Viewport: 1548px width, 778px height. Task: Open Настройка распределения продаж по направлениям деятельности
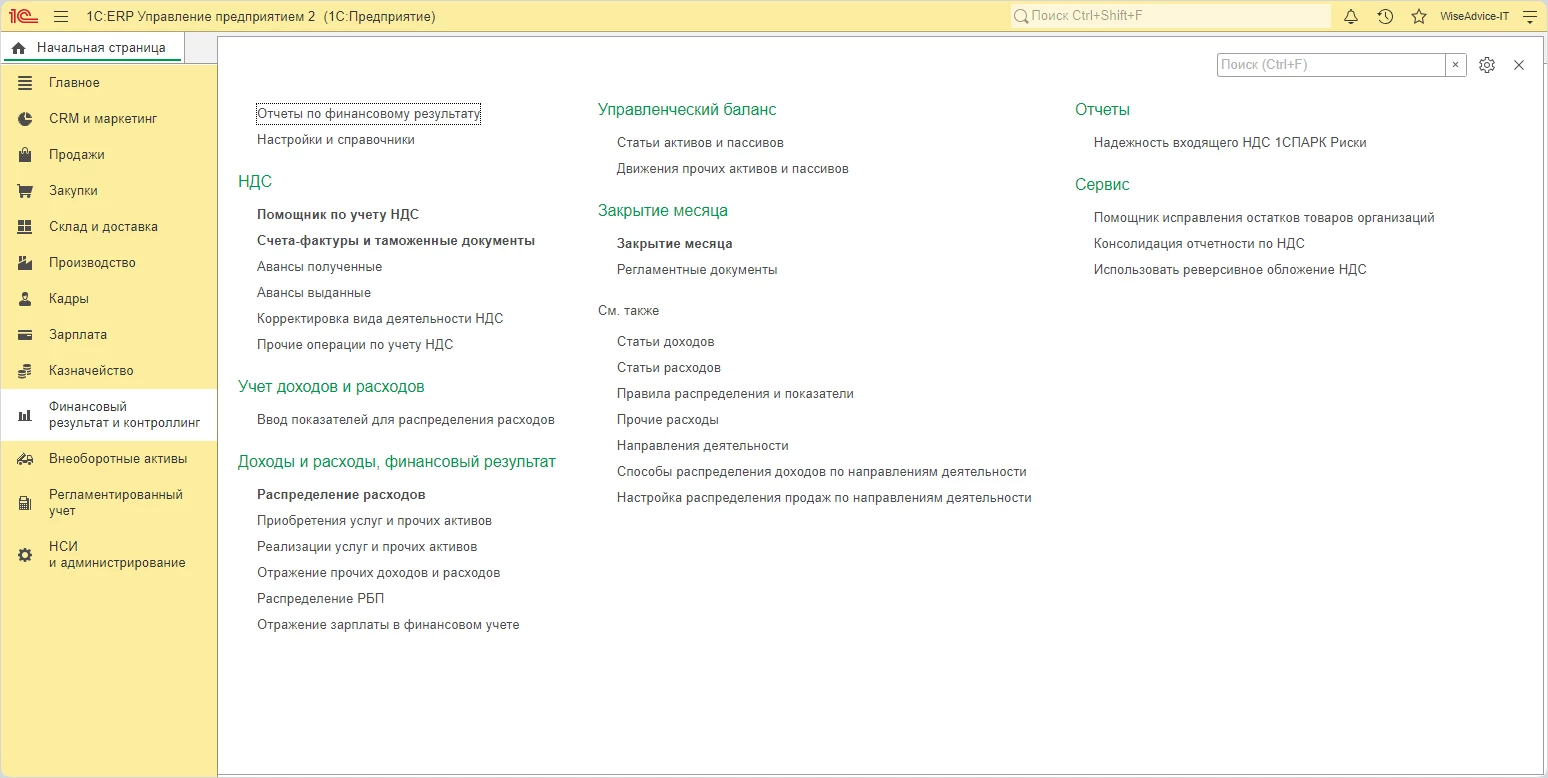(824, 498)
